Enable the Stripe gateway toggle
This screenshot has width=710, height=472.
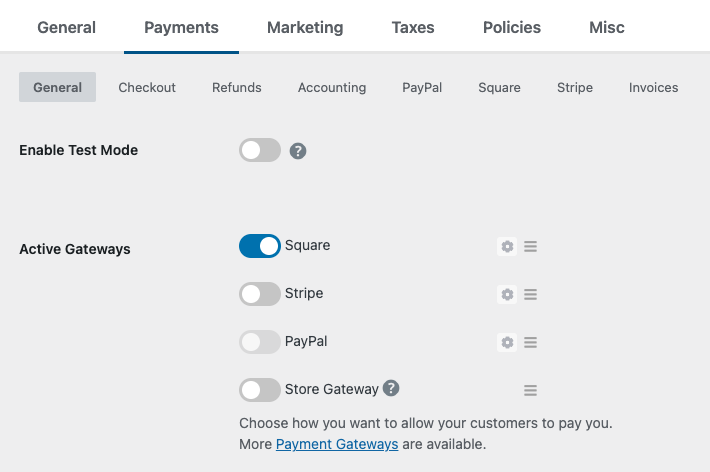tap(260, 294)
